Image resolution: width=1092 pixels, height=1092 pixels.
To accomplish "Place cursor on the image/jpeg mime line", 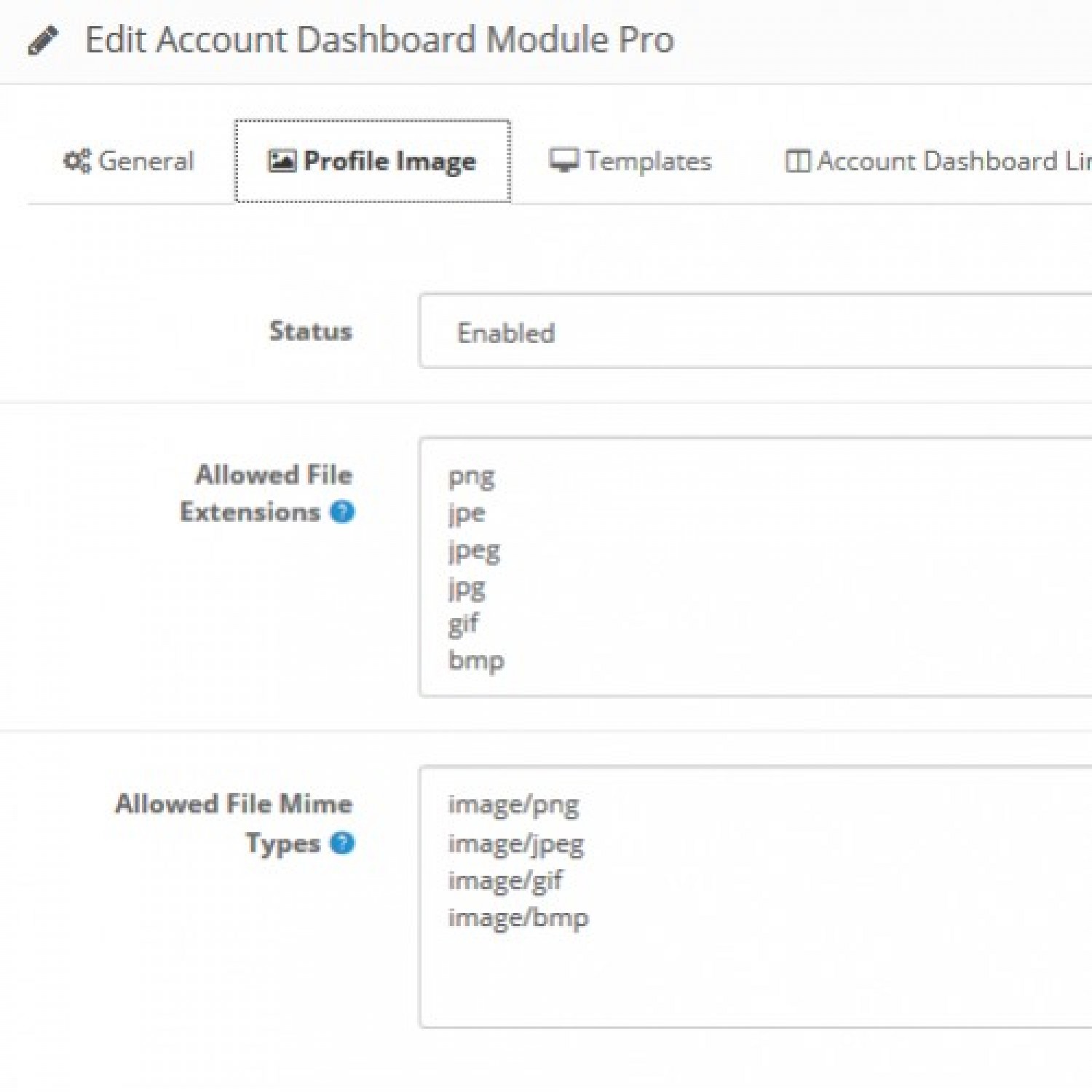I will [x=516, y=844].
